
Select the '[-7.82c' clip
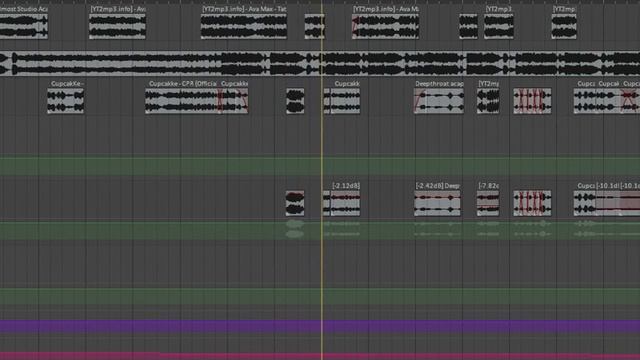click(488, 203)
